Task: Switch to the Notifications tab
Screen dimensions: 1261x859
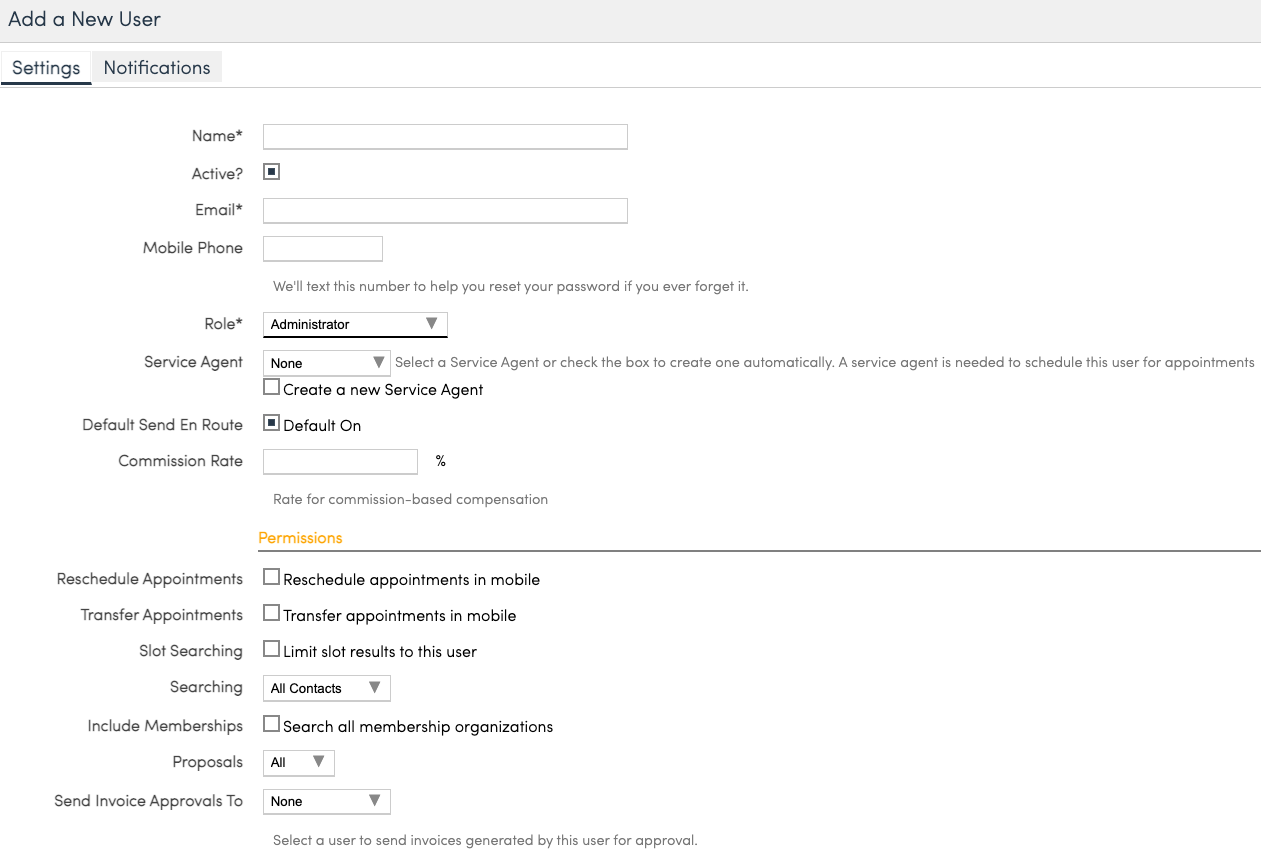Action: pos(157,68)
